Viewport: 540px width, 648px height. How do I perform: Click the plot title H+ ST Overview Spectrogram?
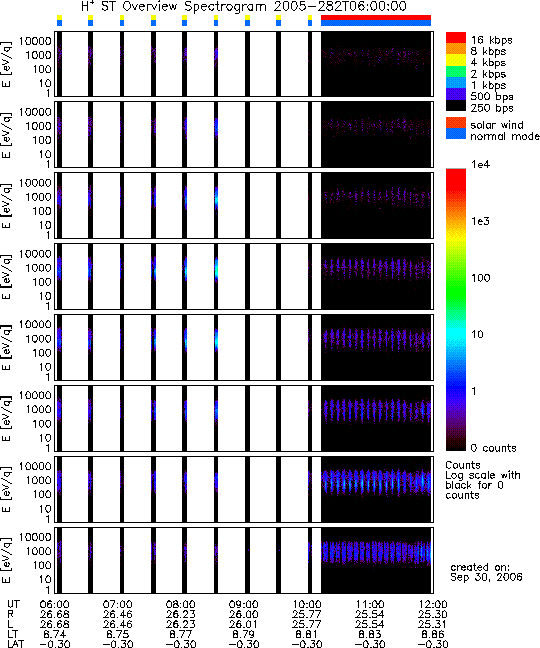click(244, 7)
